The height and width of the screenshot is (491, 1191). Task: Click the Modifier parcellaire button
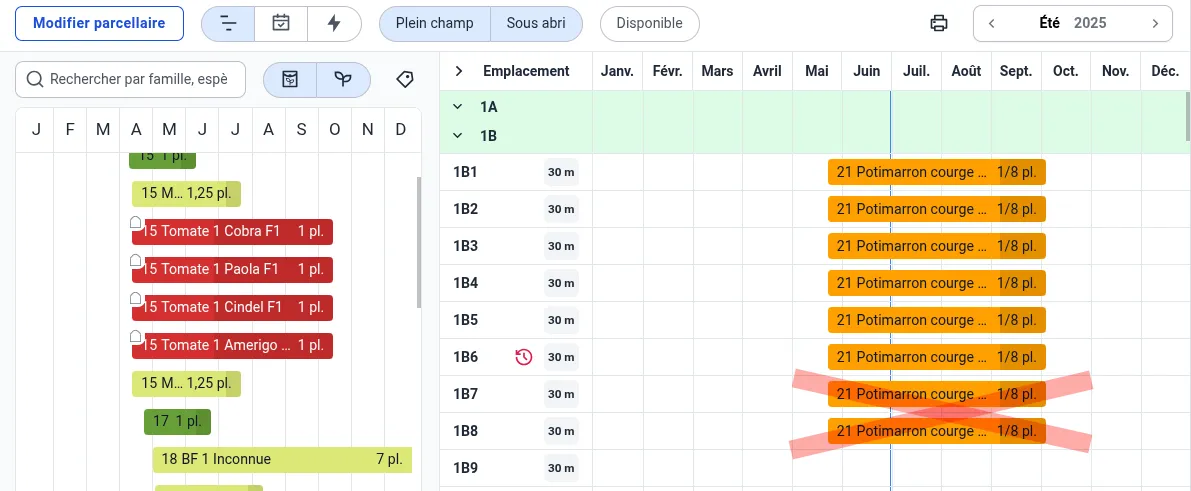tap(99, 24)
